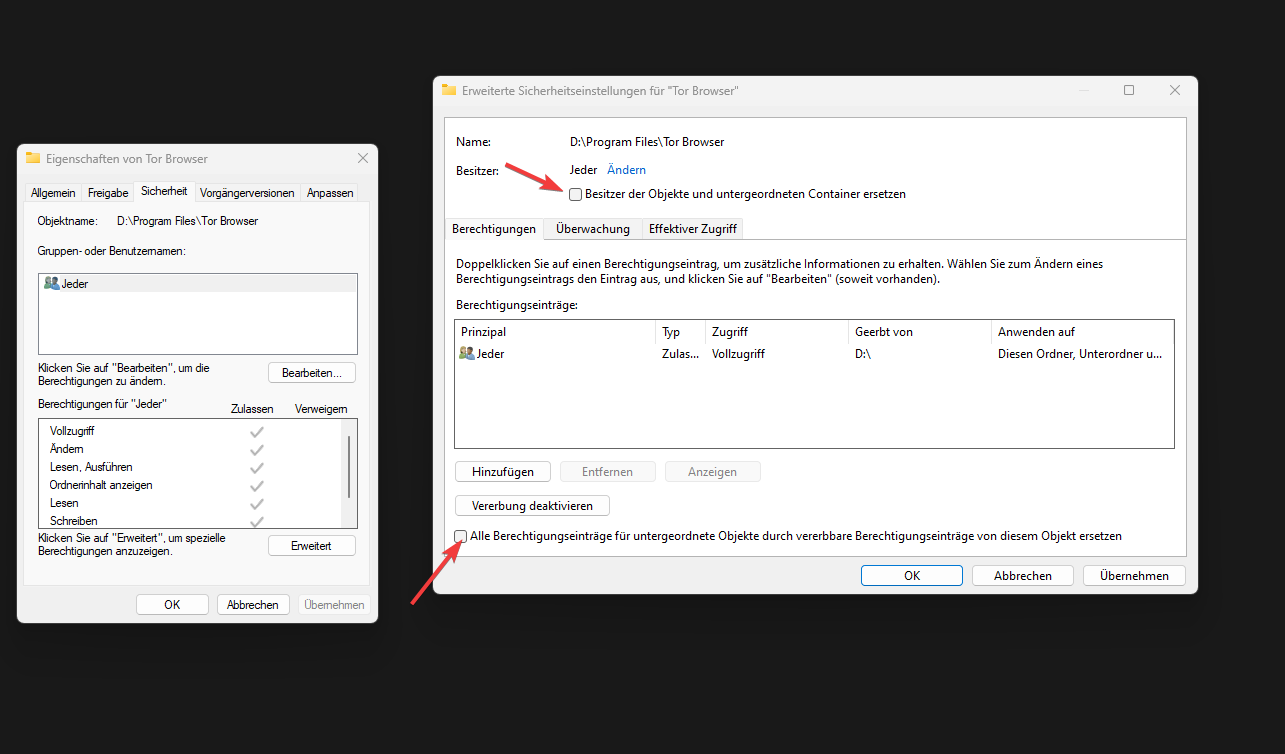
Task: Click Abbrechen in advanced security dialog
Action: pos(1023,576)
